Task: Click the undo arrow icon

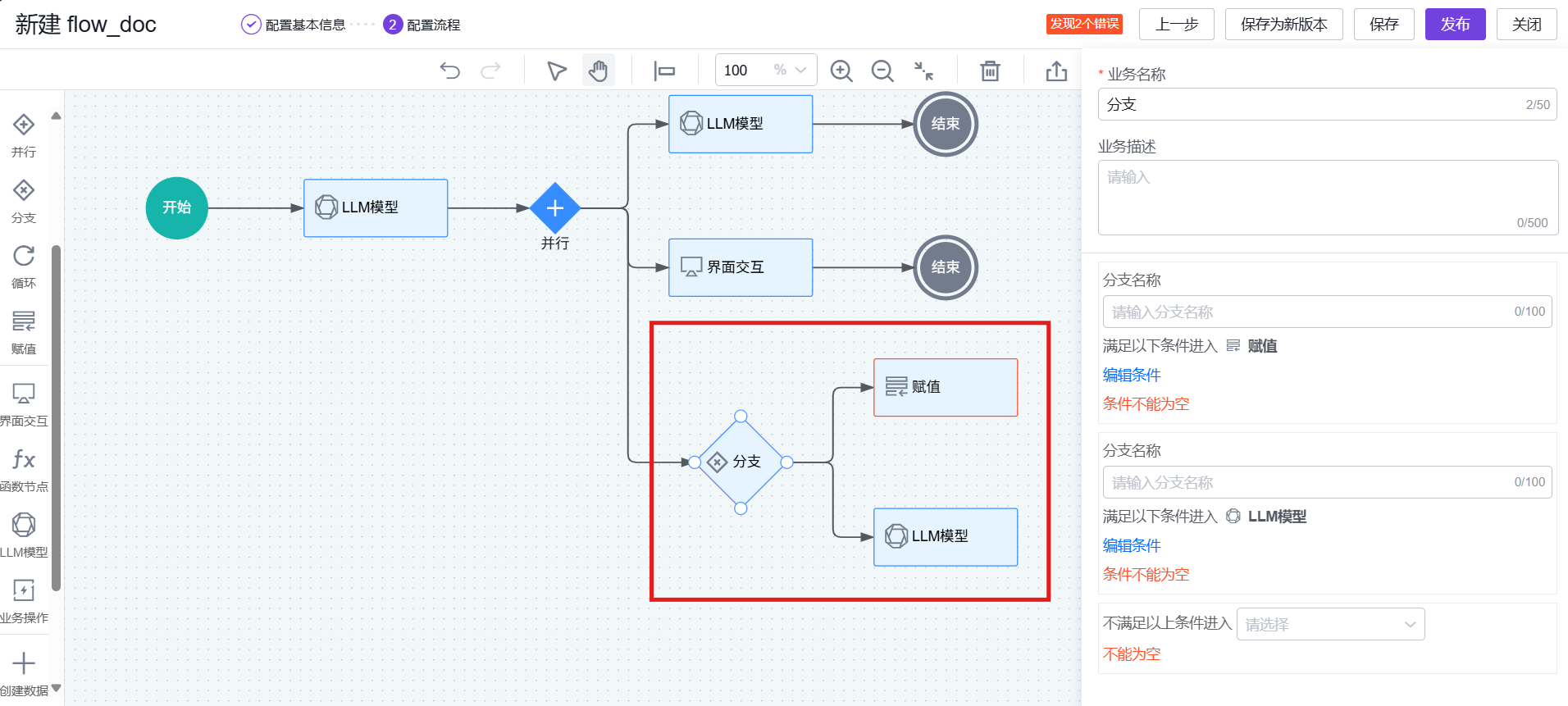Action: 449,71
